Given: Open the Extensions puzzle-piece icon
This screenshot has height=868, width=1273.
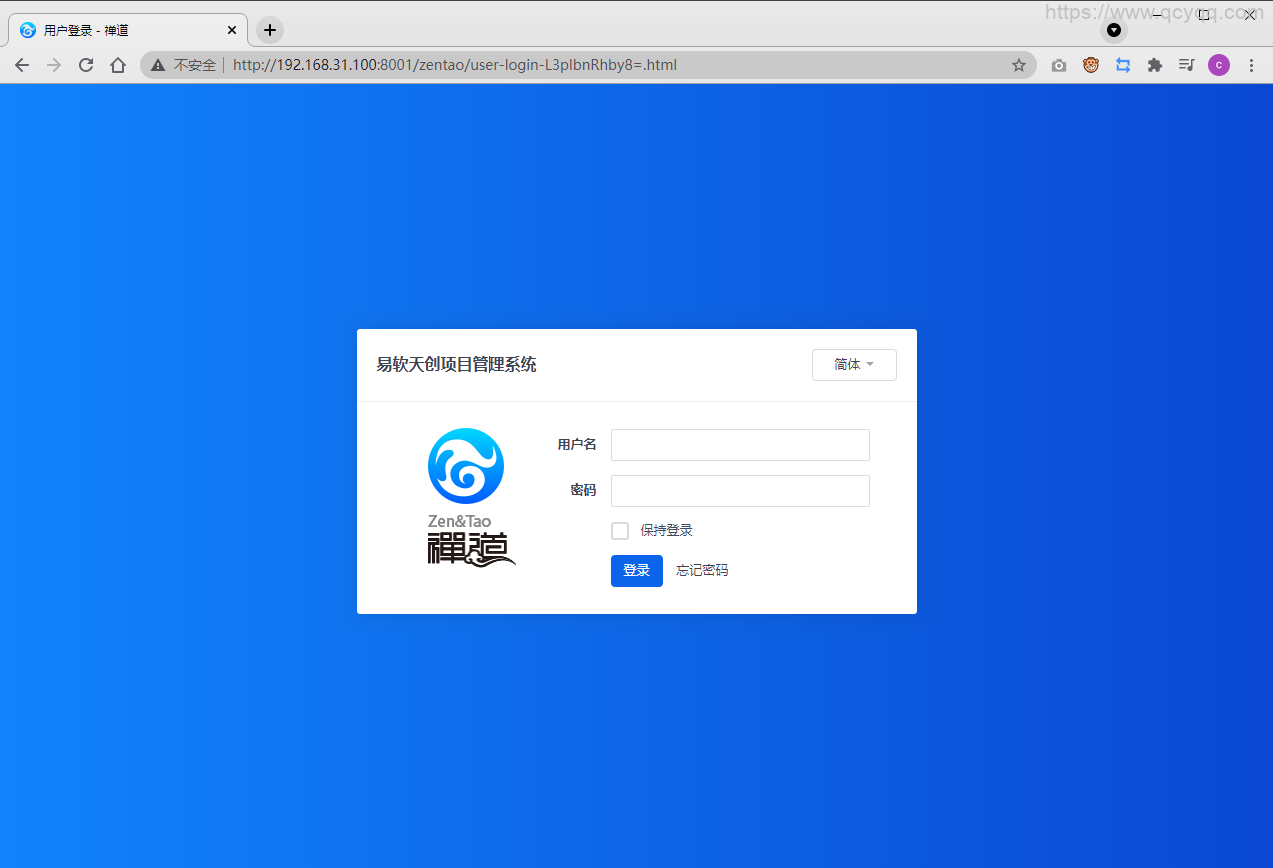Looking at the screenshot, I should (1154, 64).
